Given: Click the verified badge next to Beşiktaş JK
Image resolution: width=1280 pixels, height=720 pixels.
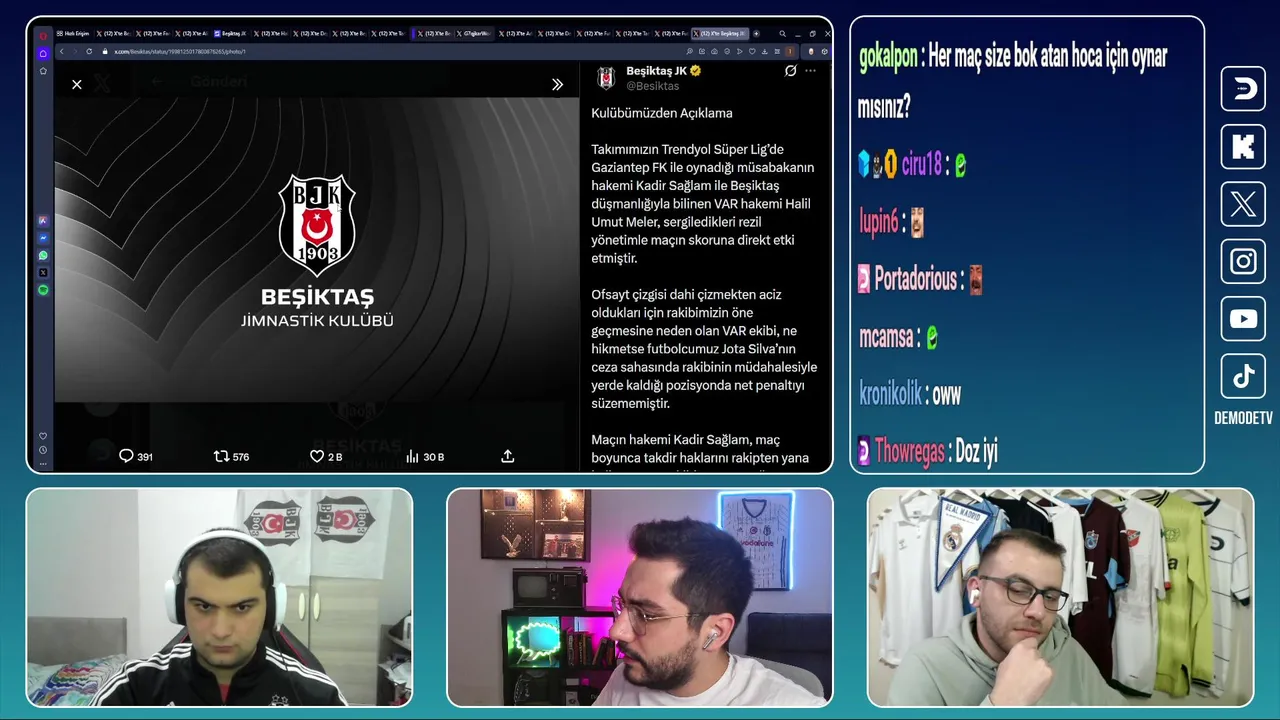Looking at the screenshot, I should click(x=695, y=71).
